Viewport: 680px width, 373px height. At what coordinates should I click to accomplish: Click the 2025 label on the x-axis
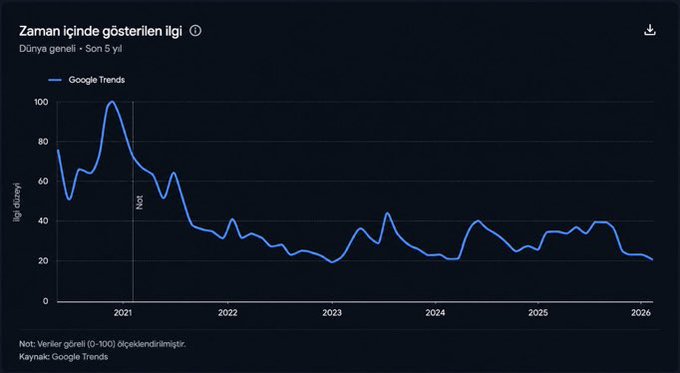click(x=538, y=313)
